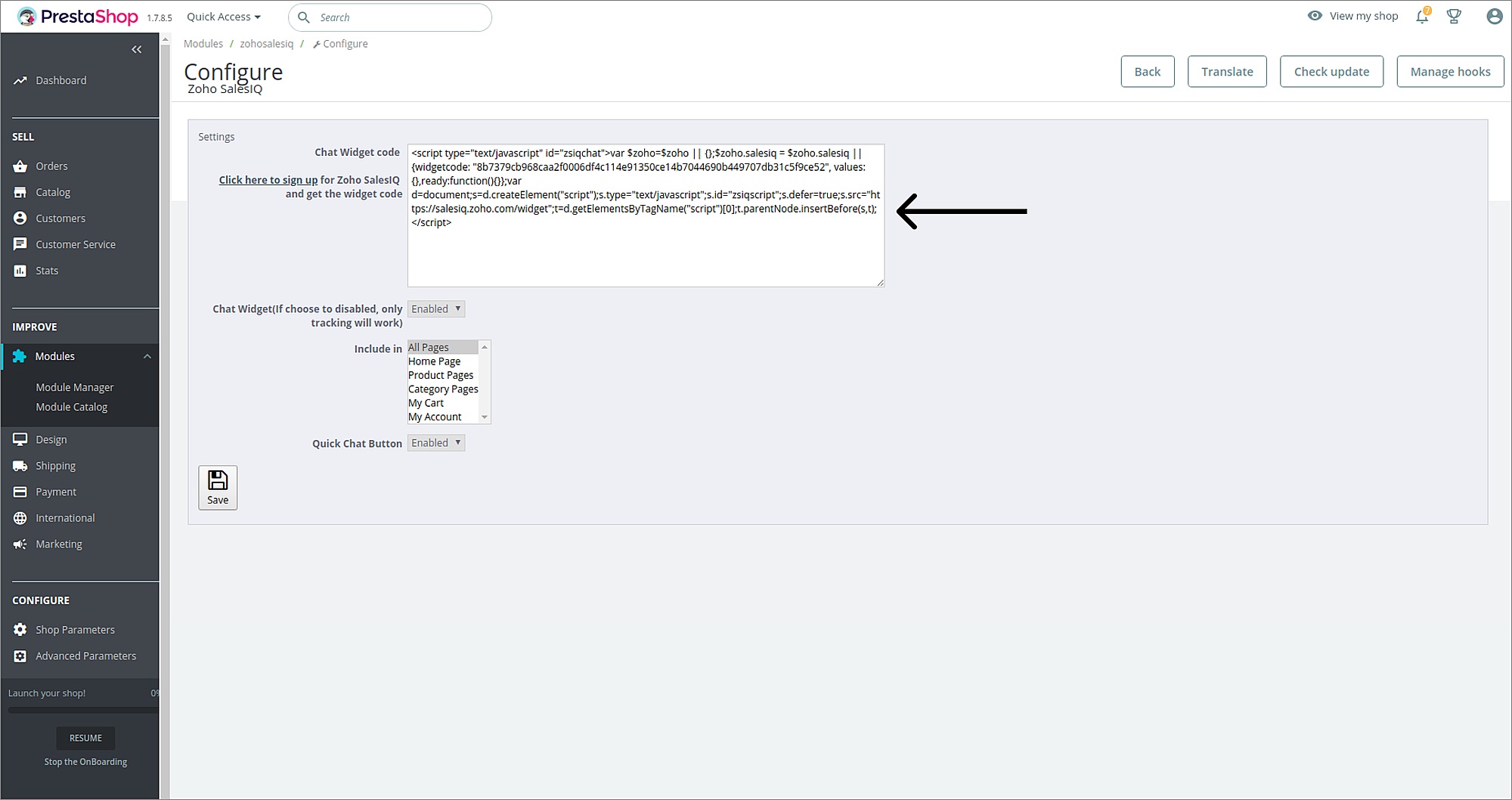Click the PrestaShop logo
This screenshot has height=800, width=1512.
pyautogui.click(x=78, y=17)
